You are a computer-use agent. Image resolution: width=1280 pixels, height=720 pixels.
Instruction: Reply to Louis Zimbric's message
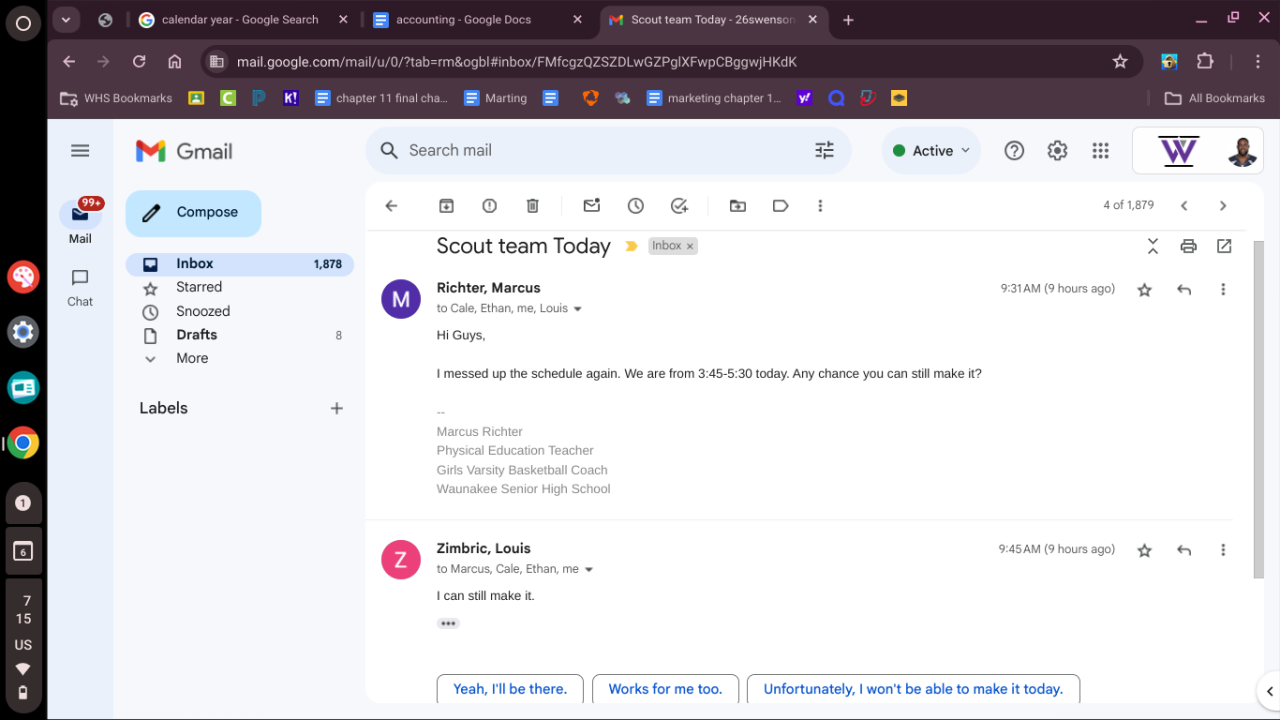coord(1184,550)
